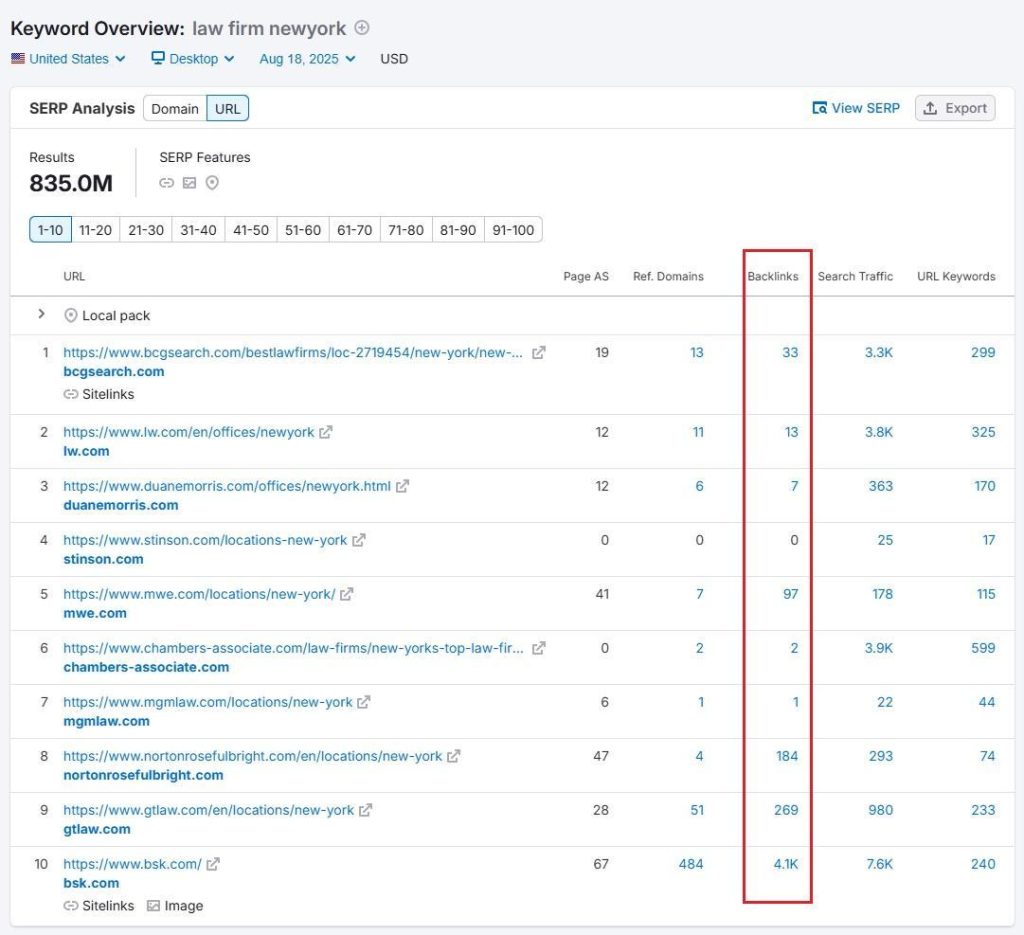The image size is (1024, 935).
Task: Click the Image icon on the bsk.com row
Action: click(x=153, y=906)
